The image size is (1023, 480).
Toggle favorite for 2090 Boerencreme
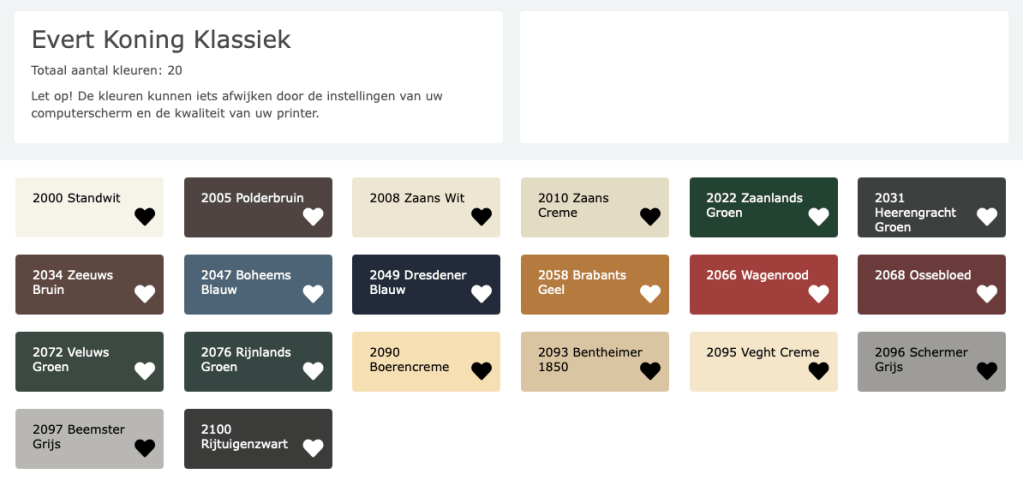click(x=482, y=370)
